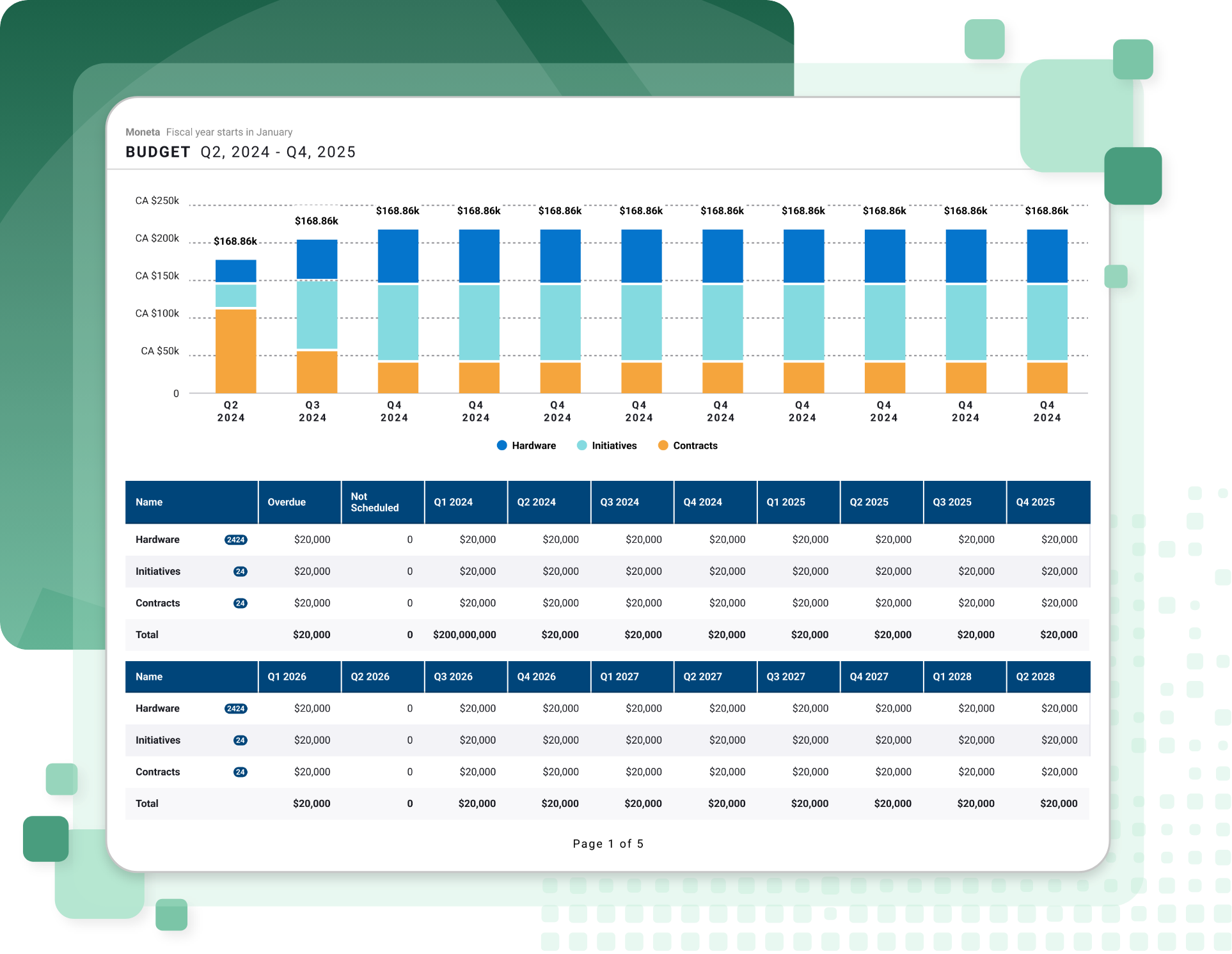Screen dimensions: 1232x954
Task: Click the Q1 2026 column header
Action: tap(287, 676)
